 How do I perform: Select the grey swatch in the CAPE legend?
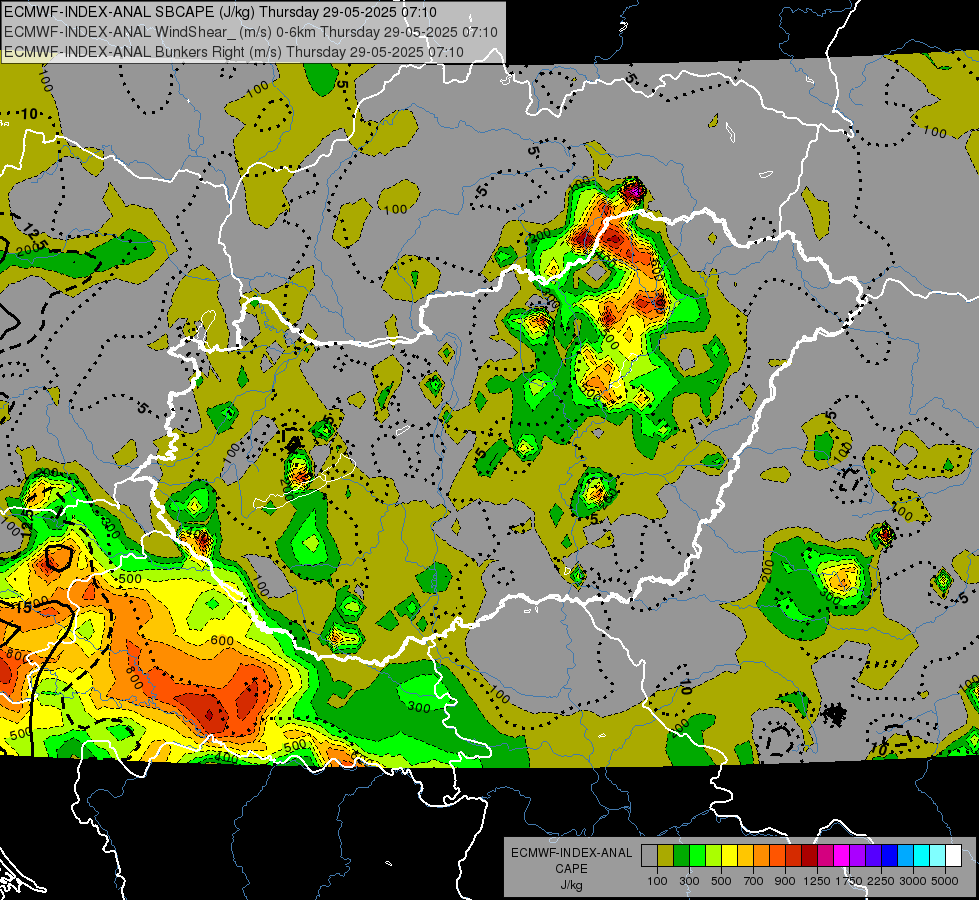click(x=649, y=856)
